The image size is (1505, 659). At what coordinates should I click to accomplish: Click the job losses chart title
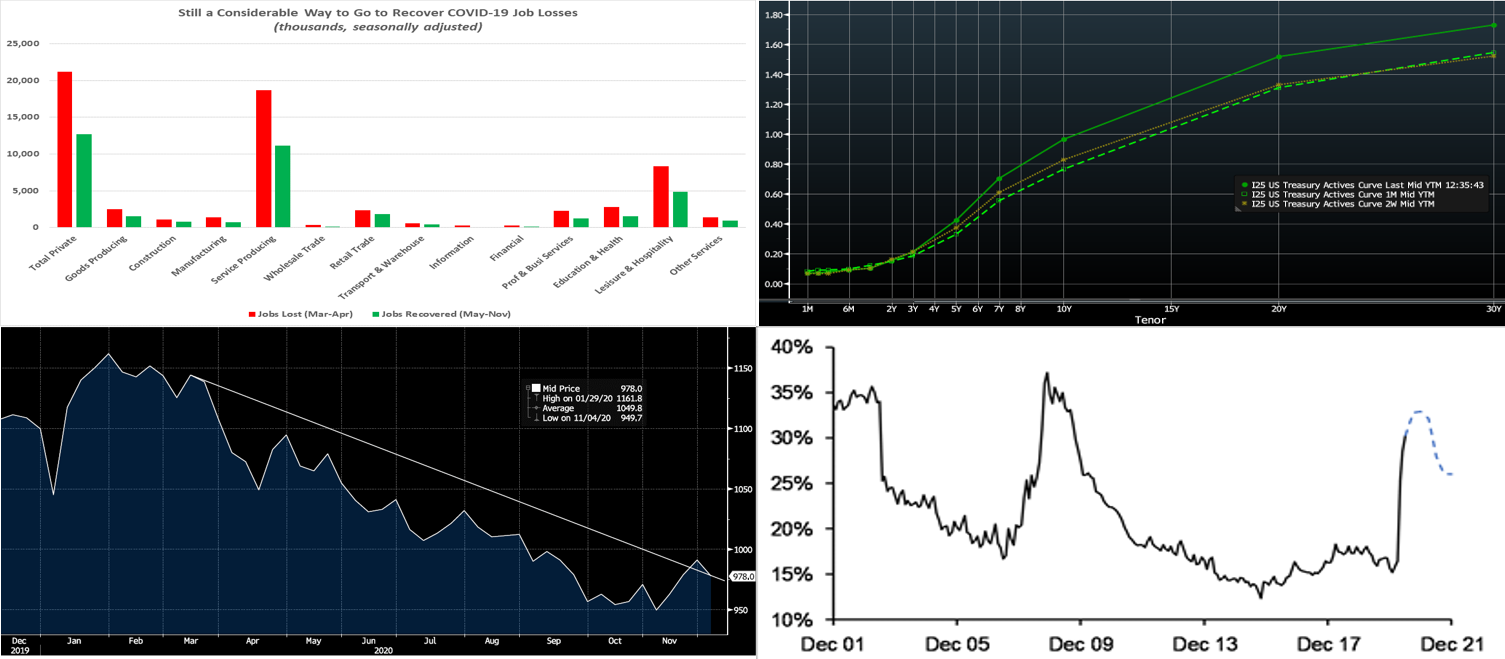coord(378,12)
